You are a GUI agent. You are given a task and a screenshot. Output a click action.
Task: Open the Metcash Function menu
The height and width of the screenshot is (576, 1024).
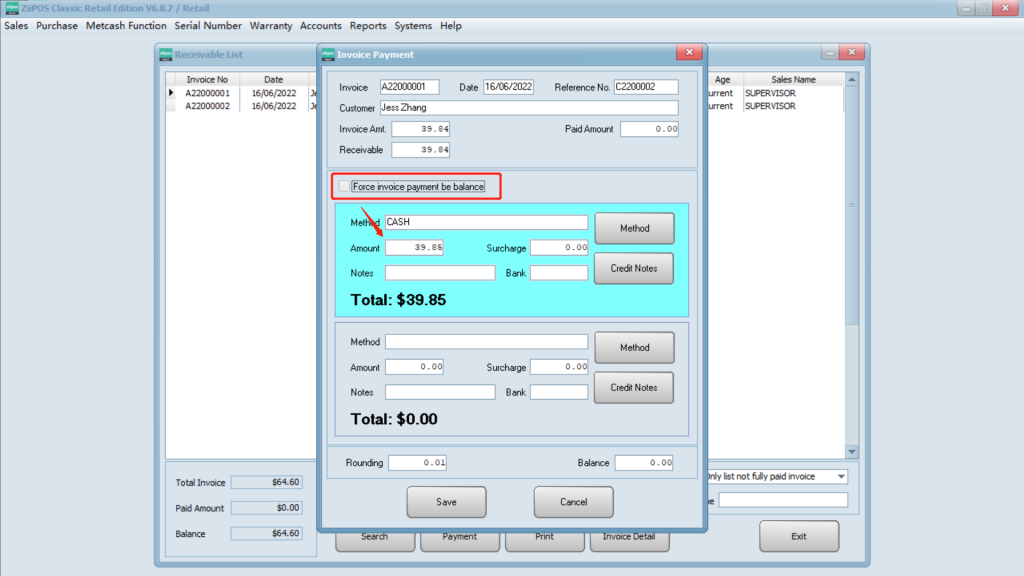(x=126, y=26)
